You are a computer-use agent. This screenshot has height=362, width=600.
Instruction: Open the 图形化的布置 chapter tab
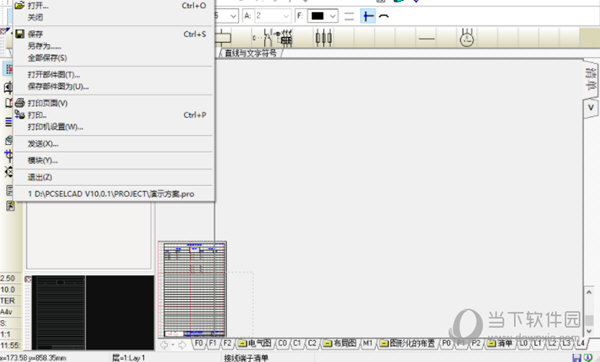tap(408, 343)
